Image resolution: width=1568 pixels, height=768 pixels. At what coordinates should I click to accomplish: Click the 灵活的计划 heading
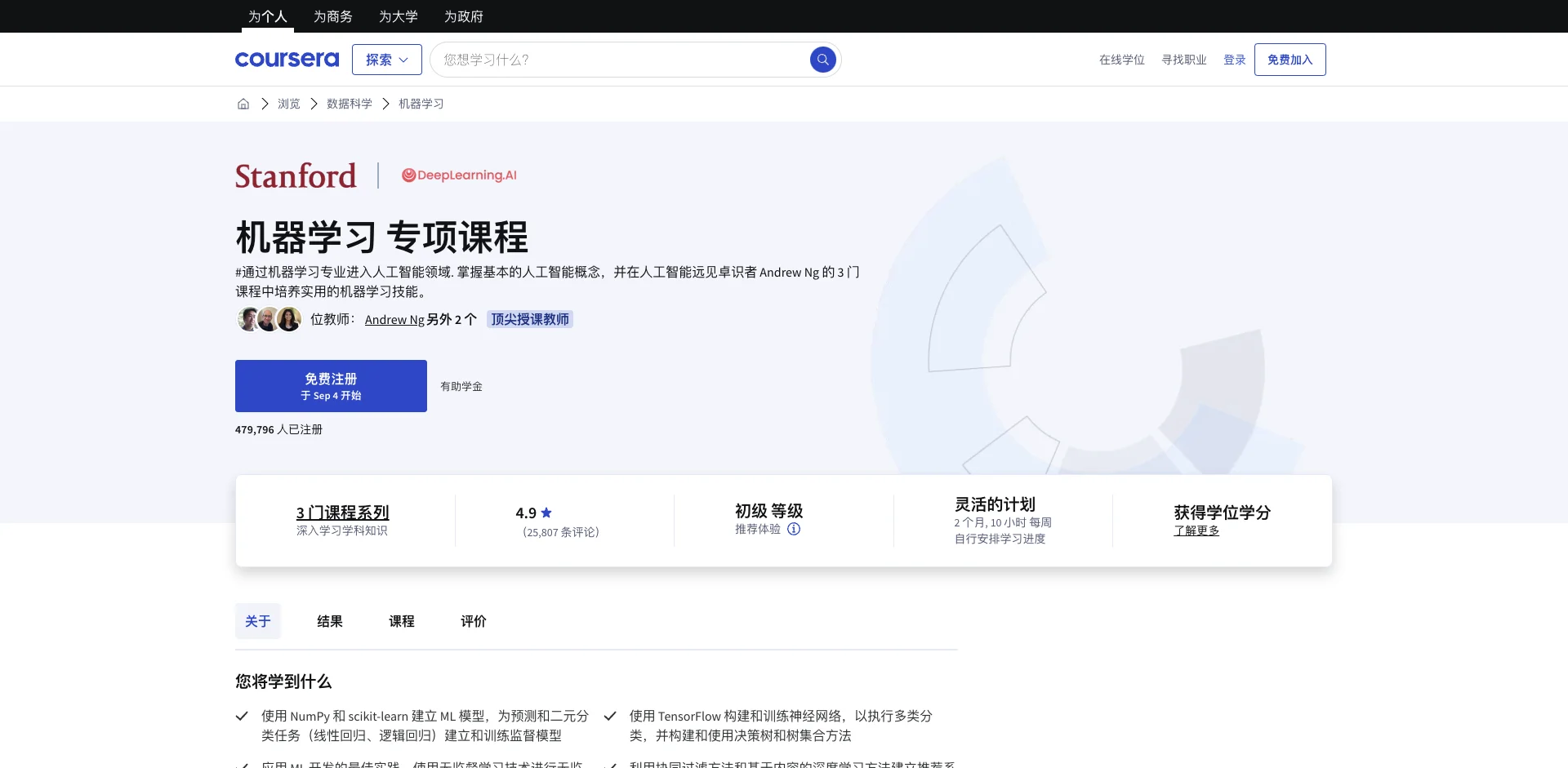click(995, 504)
